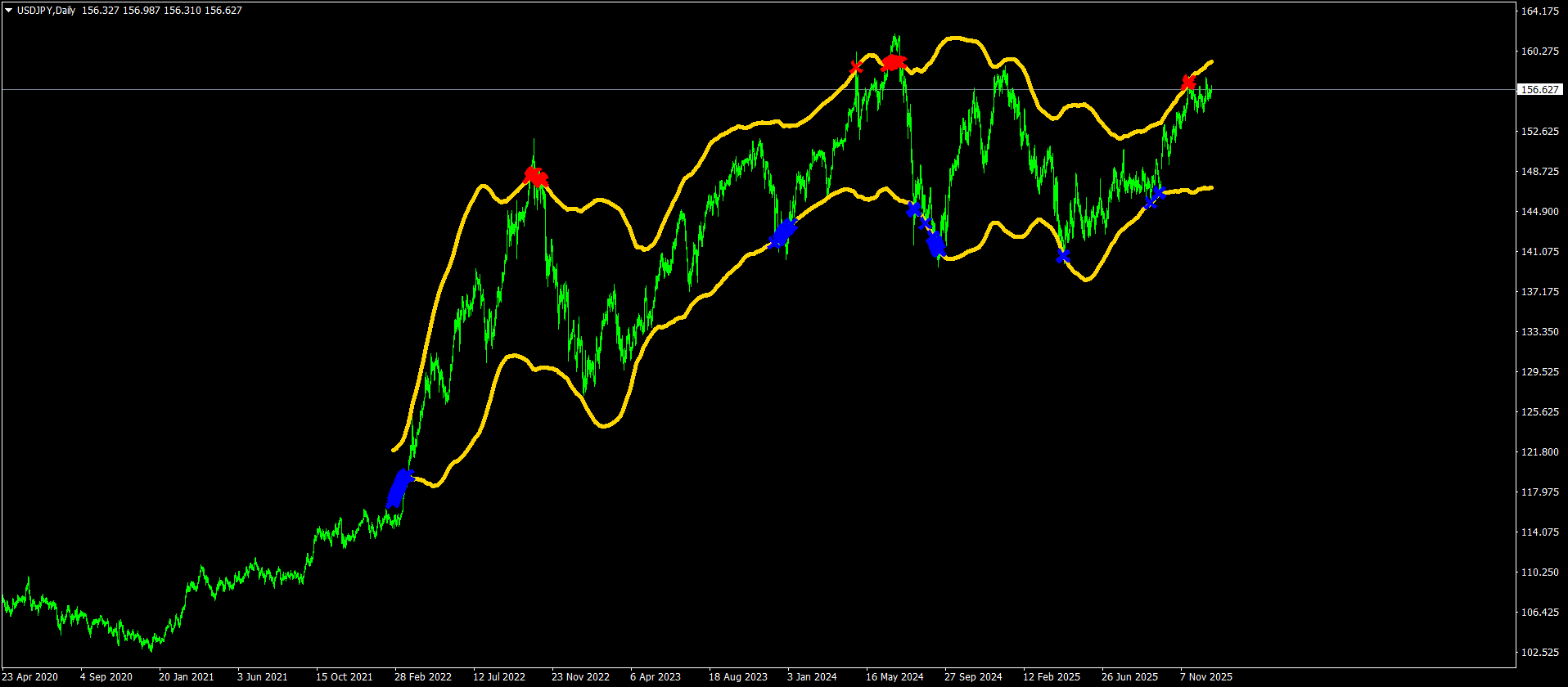Click the 4 Sep 2020 date label
This screenshot has width=1568, height=687.
pyautogui.click(x=106, y=677)
